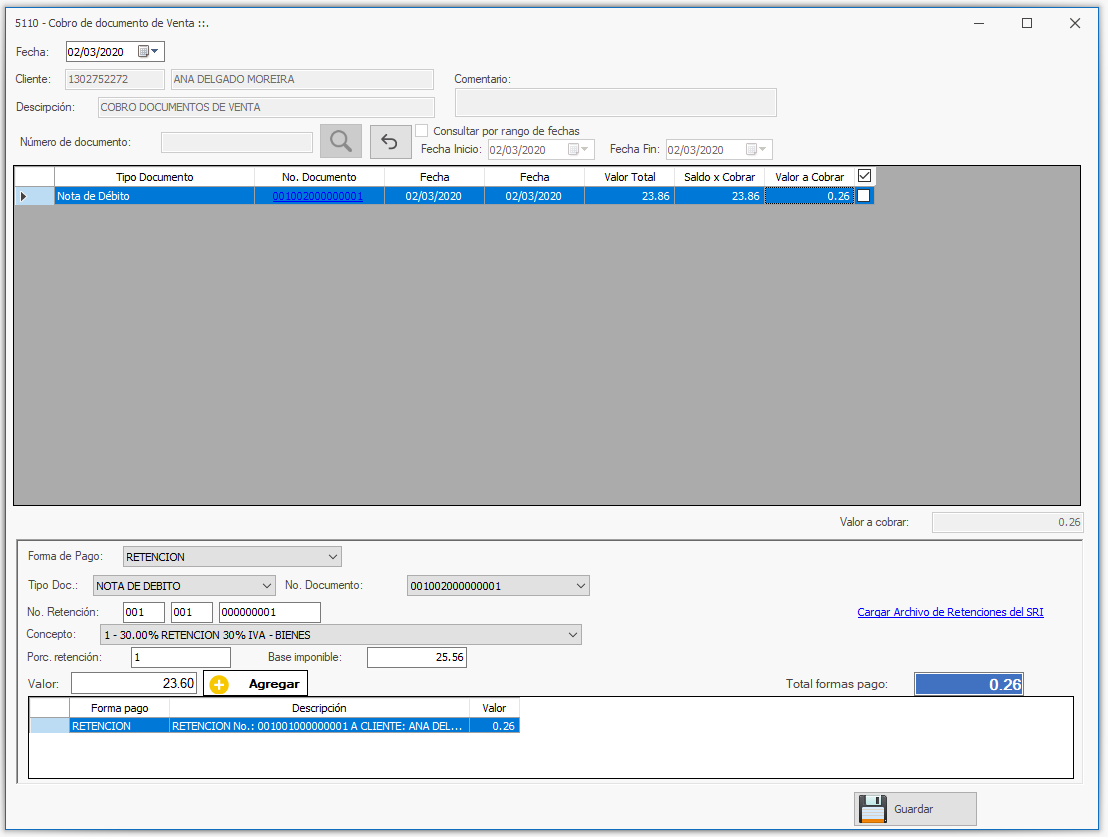Click the row selector arrow for Nota de Débito
1108x837 pixels.
coord(24,196)
